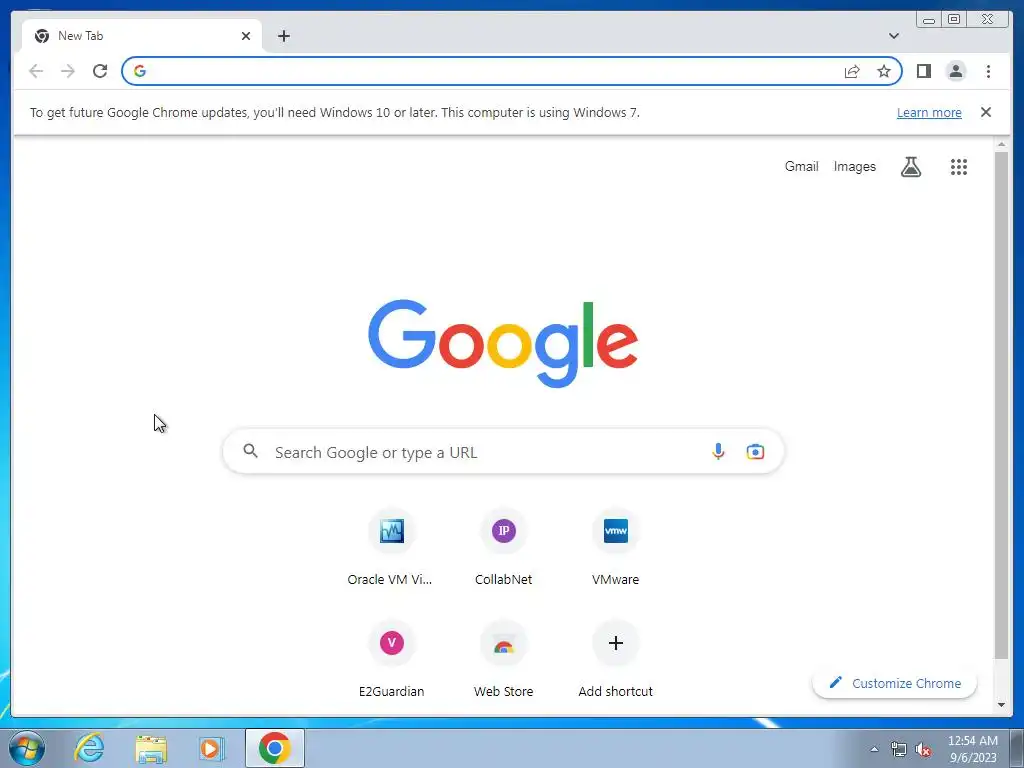The width and height of the screenshot is (1024, 768).
Task: Open the Gmail link
Action: tap(801, 167)
